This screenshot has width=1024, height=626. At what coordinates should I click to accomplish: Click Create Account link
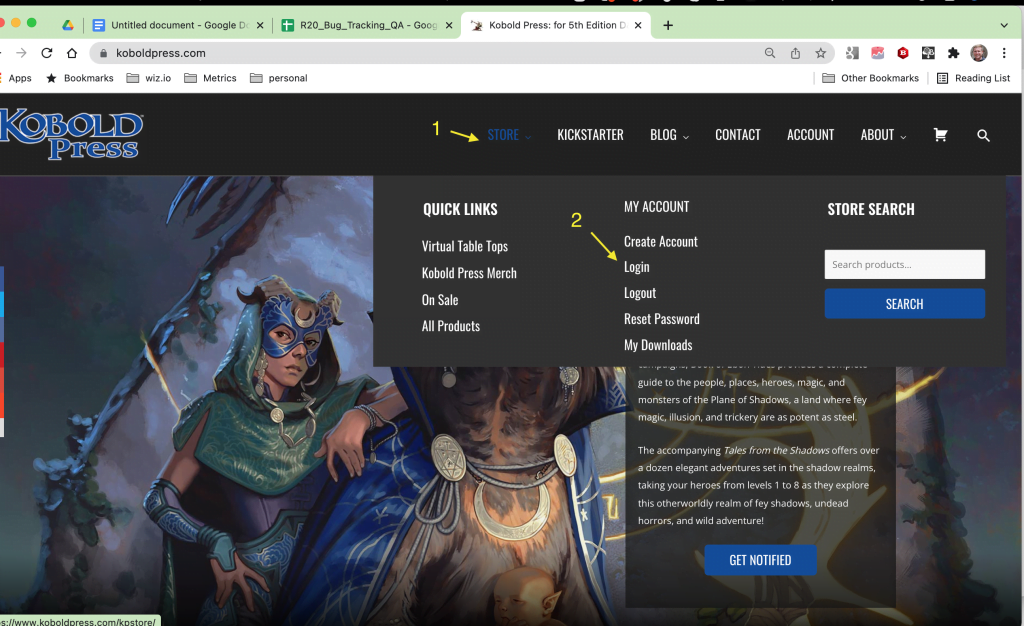click(x=660, y=242)
